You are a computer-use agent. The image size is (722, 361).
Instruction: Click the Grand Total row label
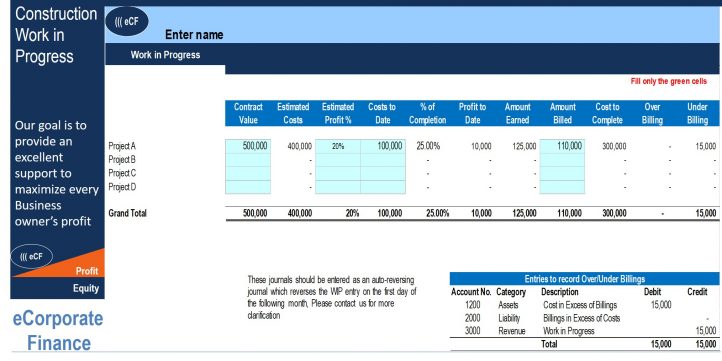coord(128,213)
